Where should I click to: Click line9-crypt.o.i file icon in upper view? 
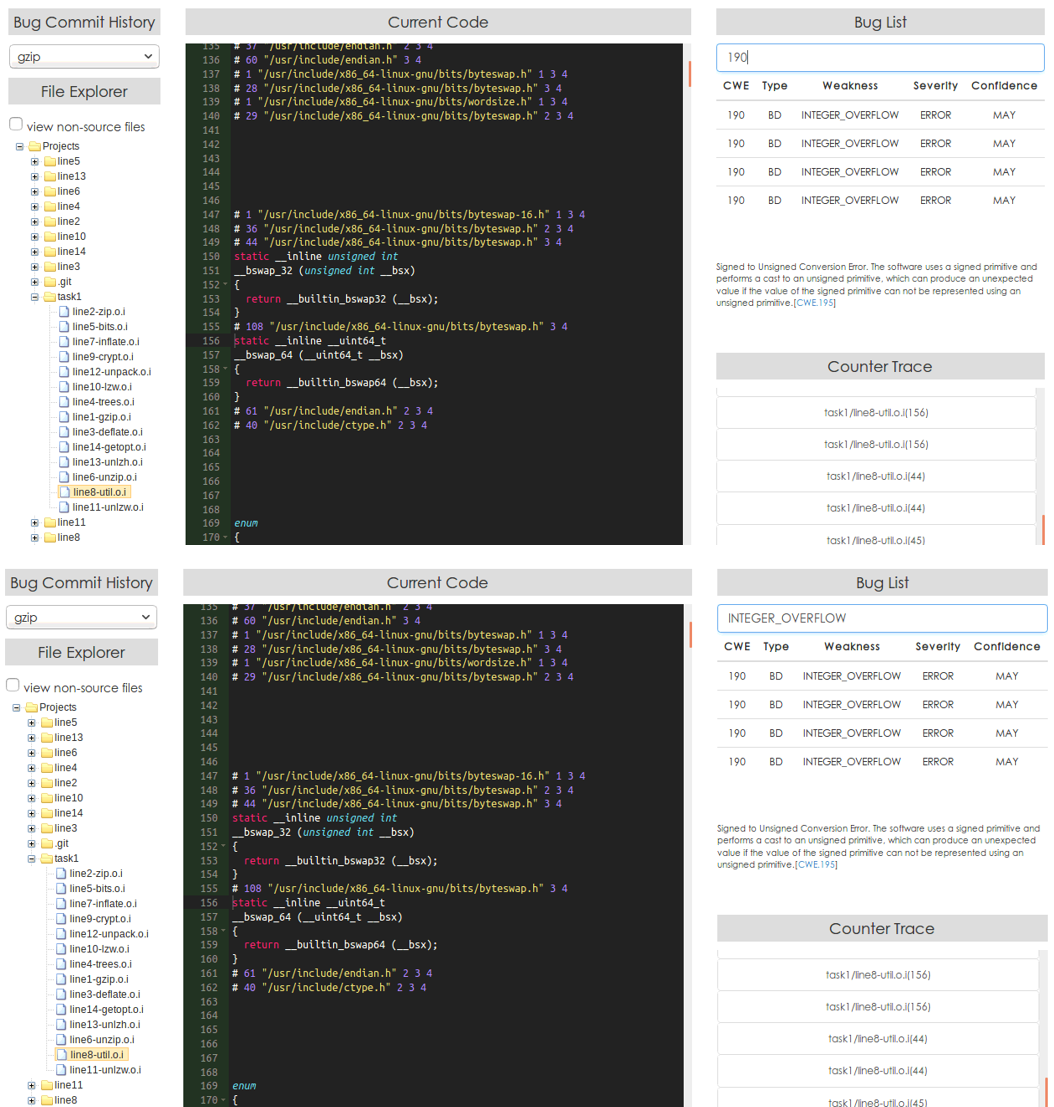(x=64, y=357)
